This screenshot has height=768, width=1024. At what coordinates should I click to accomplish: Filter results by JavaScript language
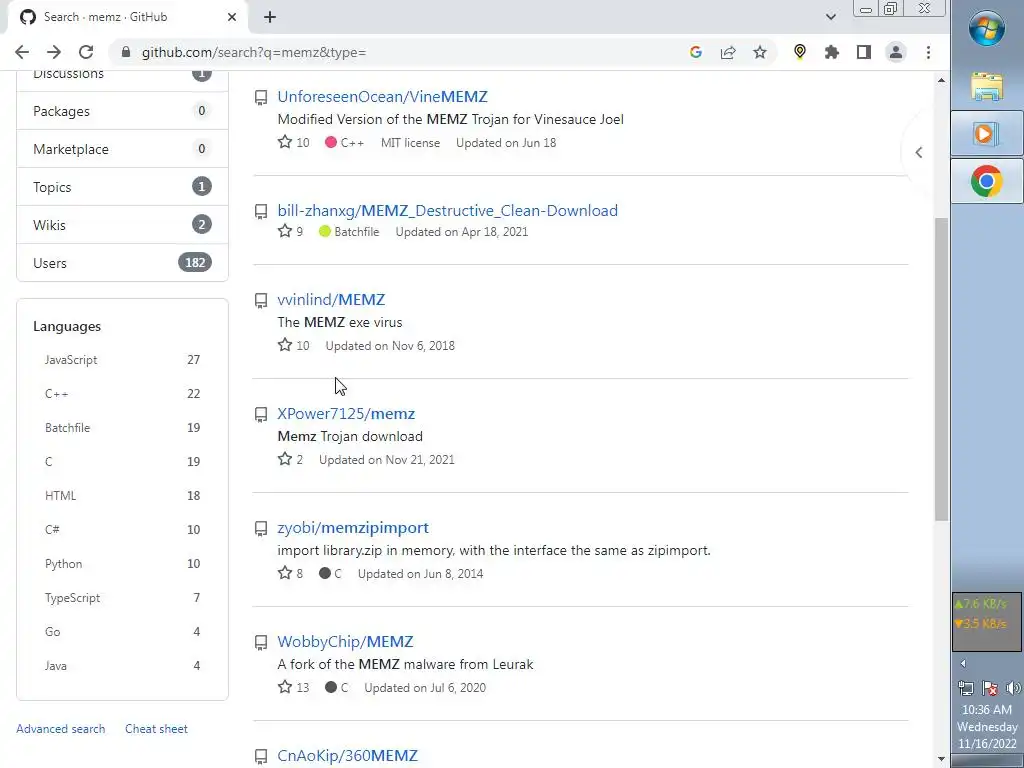click(x=122, y=360)
